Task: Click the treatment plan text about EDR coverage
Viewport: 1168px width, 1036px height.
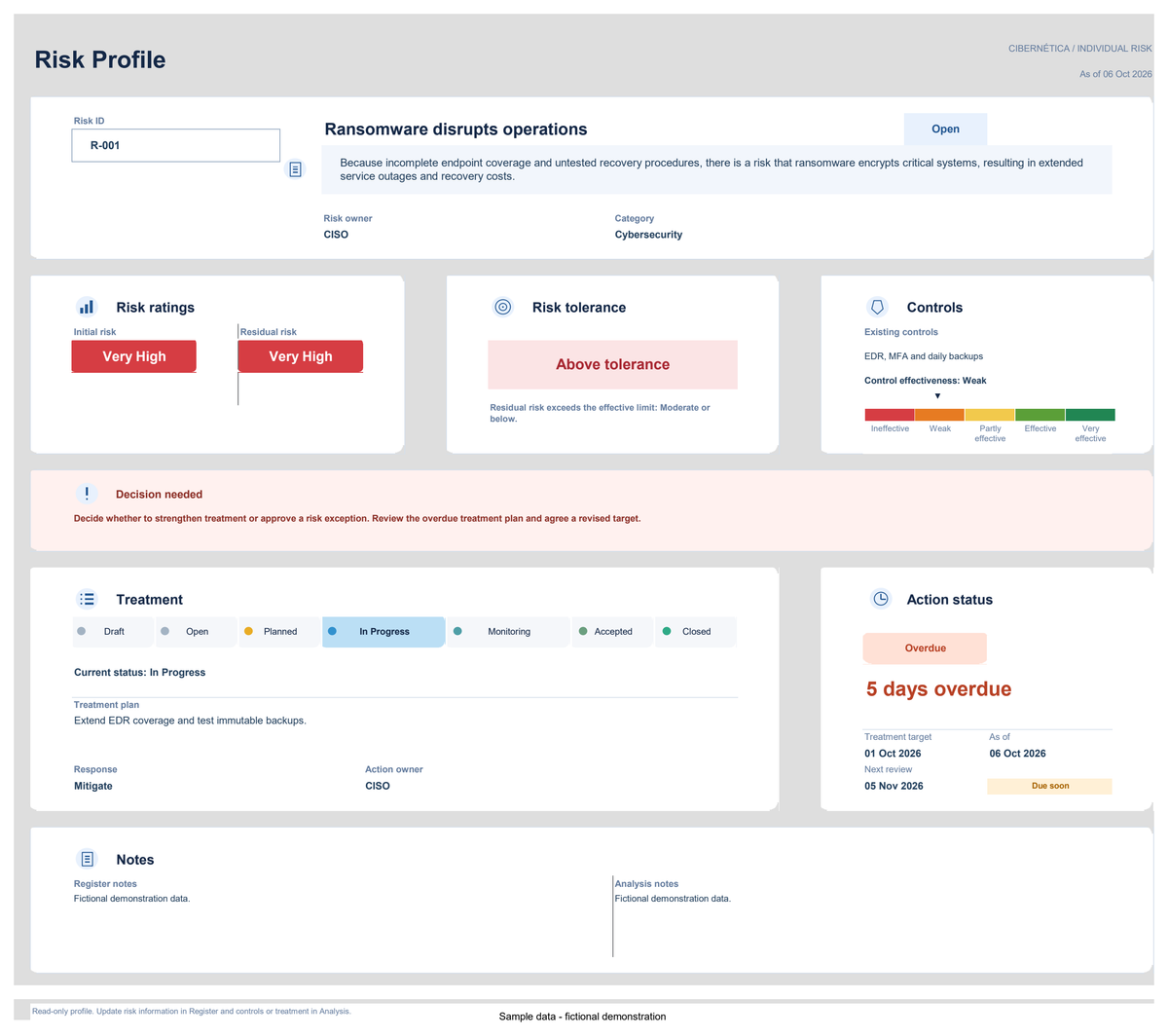Action: click(x=190, y=721)
